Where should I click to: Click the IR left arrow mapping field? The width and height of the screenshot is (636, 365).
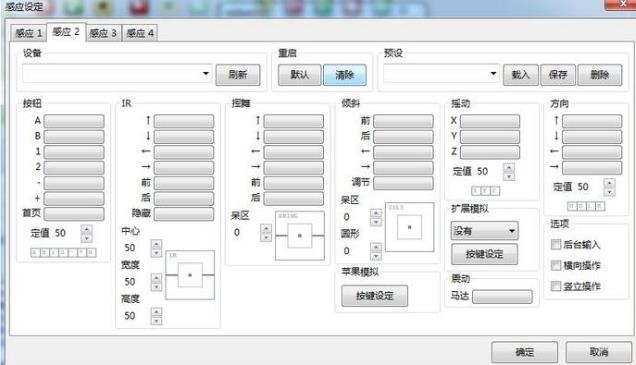coord(184,152)
